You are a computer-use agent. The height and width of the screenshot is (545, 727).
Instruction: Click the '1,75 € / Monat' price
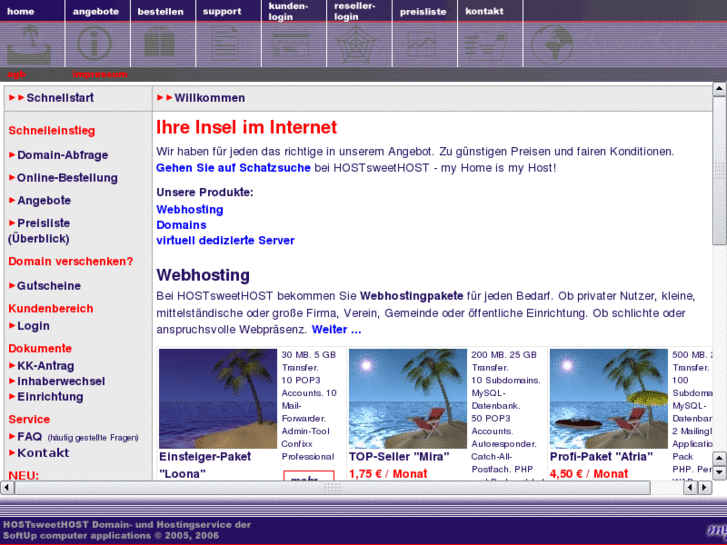point(388,474)
